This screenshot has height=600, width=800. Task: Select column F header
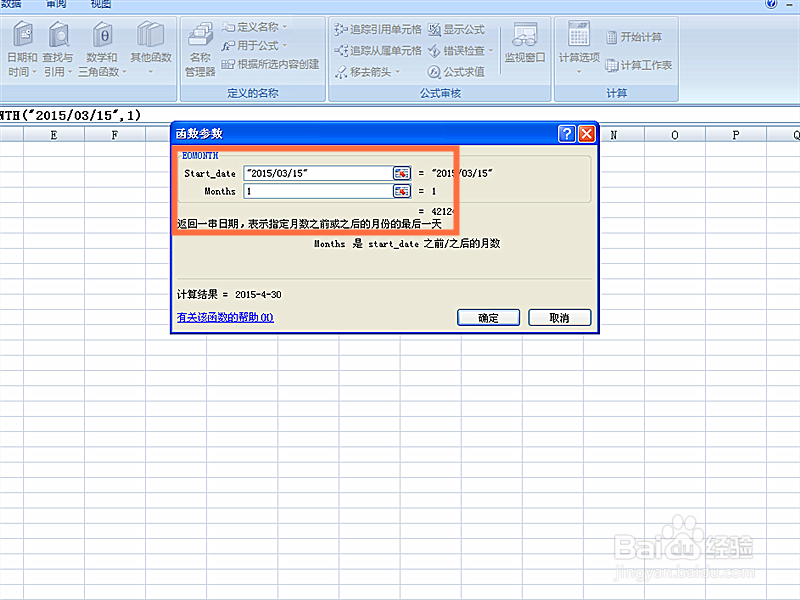click(x=115, y=135)
